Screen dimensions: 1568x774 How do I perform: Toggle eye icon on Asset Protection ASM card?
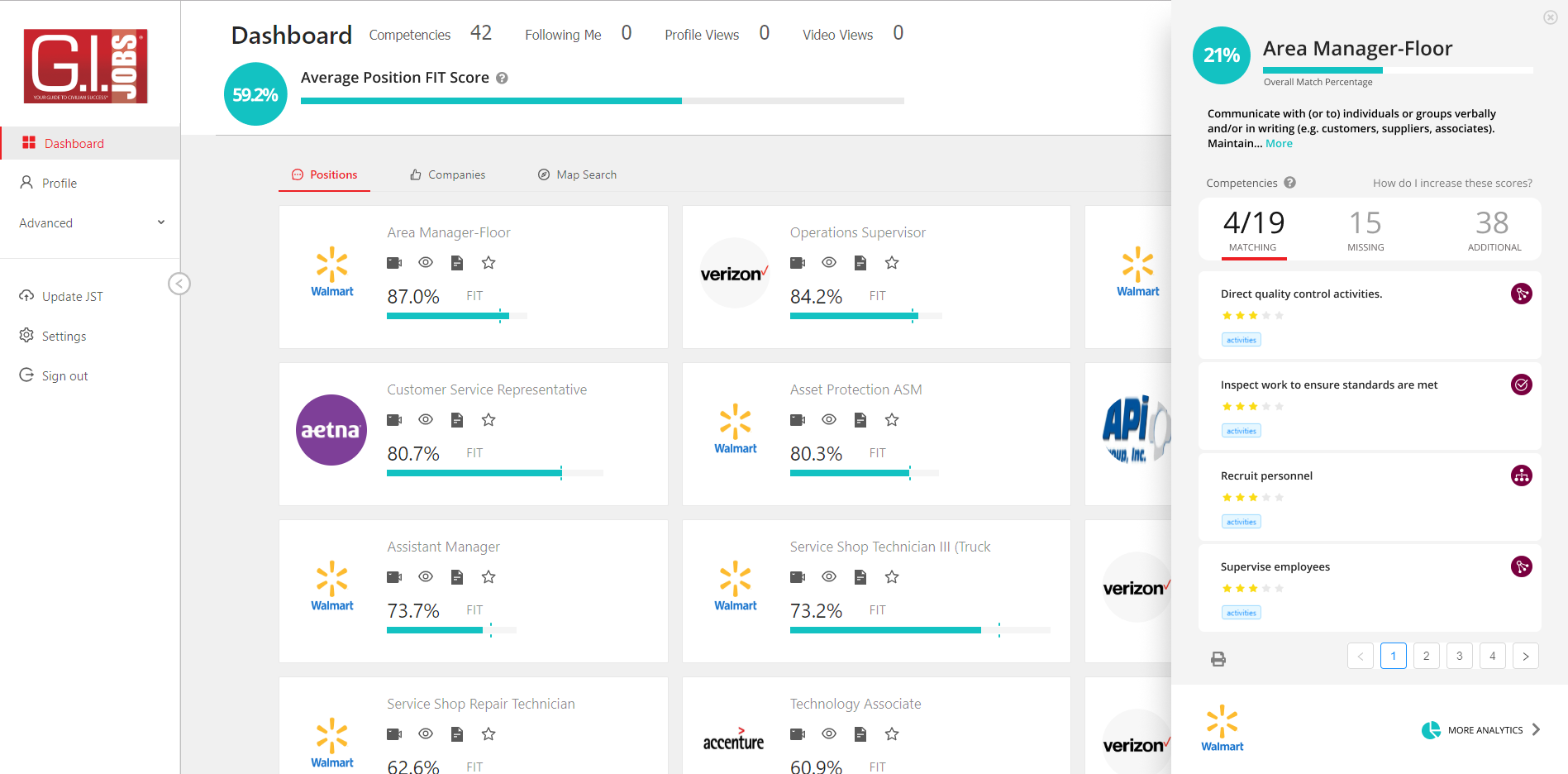tap(829, 419)
